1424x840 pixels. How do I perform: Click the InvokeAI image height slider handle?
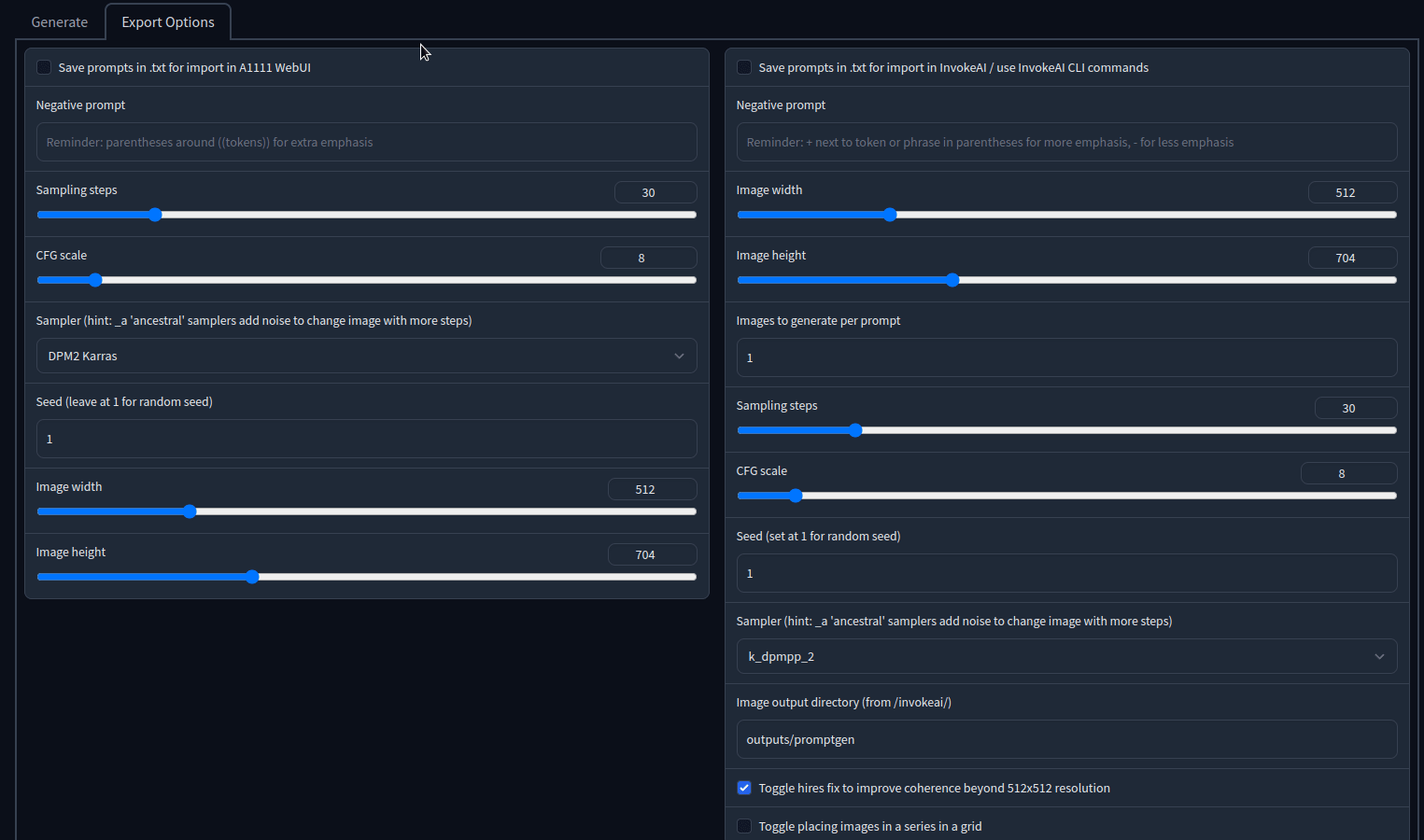tap(952, 280)
